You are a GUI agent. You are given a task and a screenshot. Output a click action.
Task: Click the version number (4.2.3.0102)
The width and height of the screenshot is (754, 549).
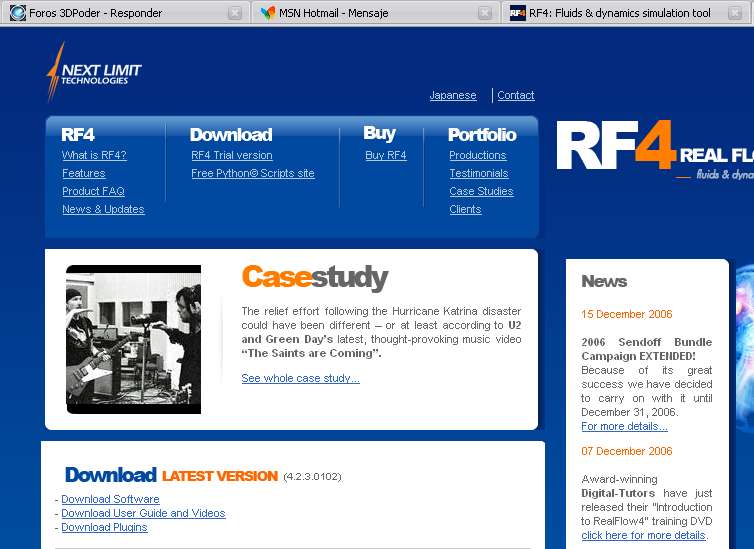pos(313,476)
